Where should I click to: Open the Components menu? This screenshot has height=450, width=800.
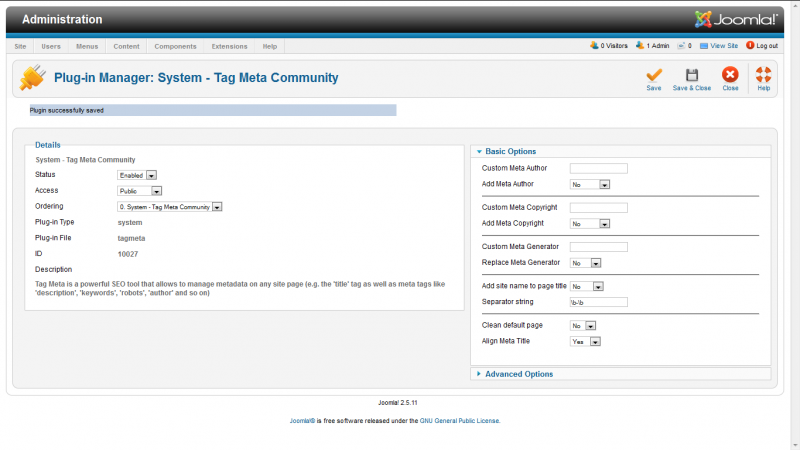coord(176,46)
